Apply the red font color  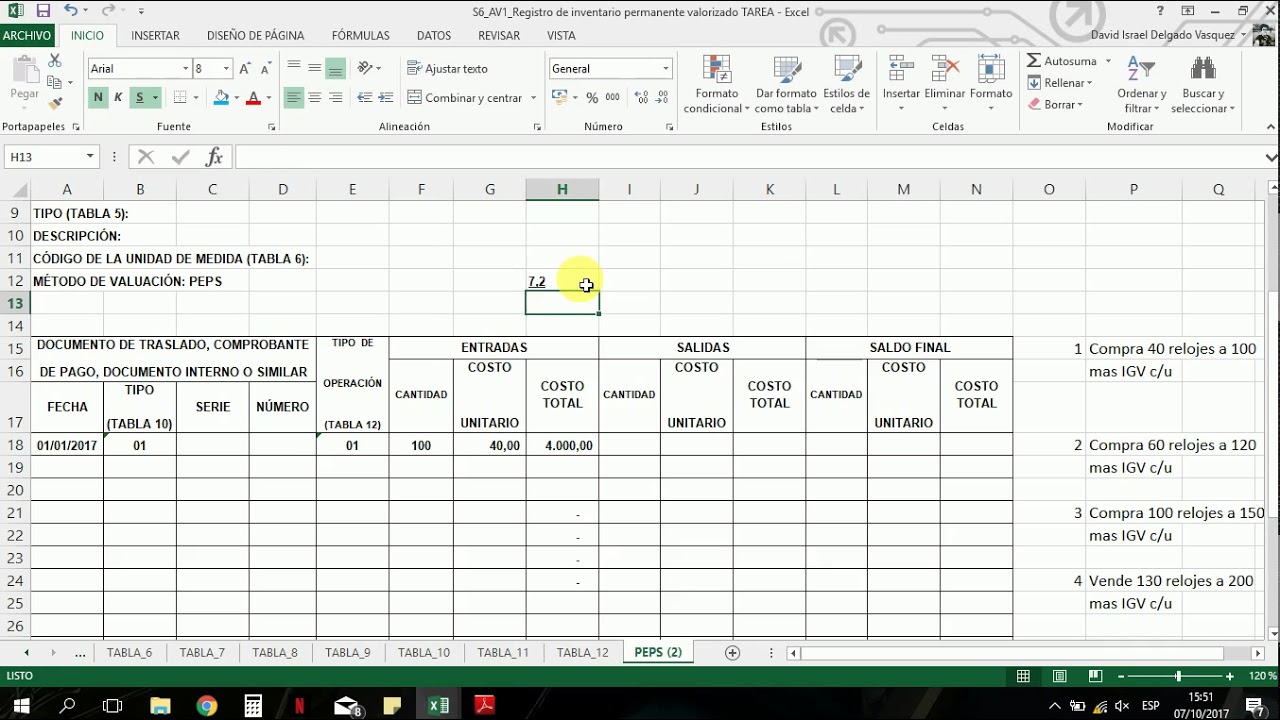click(253, 97)
